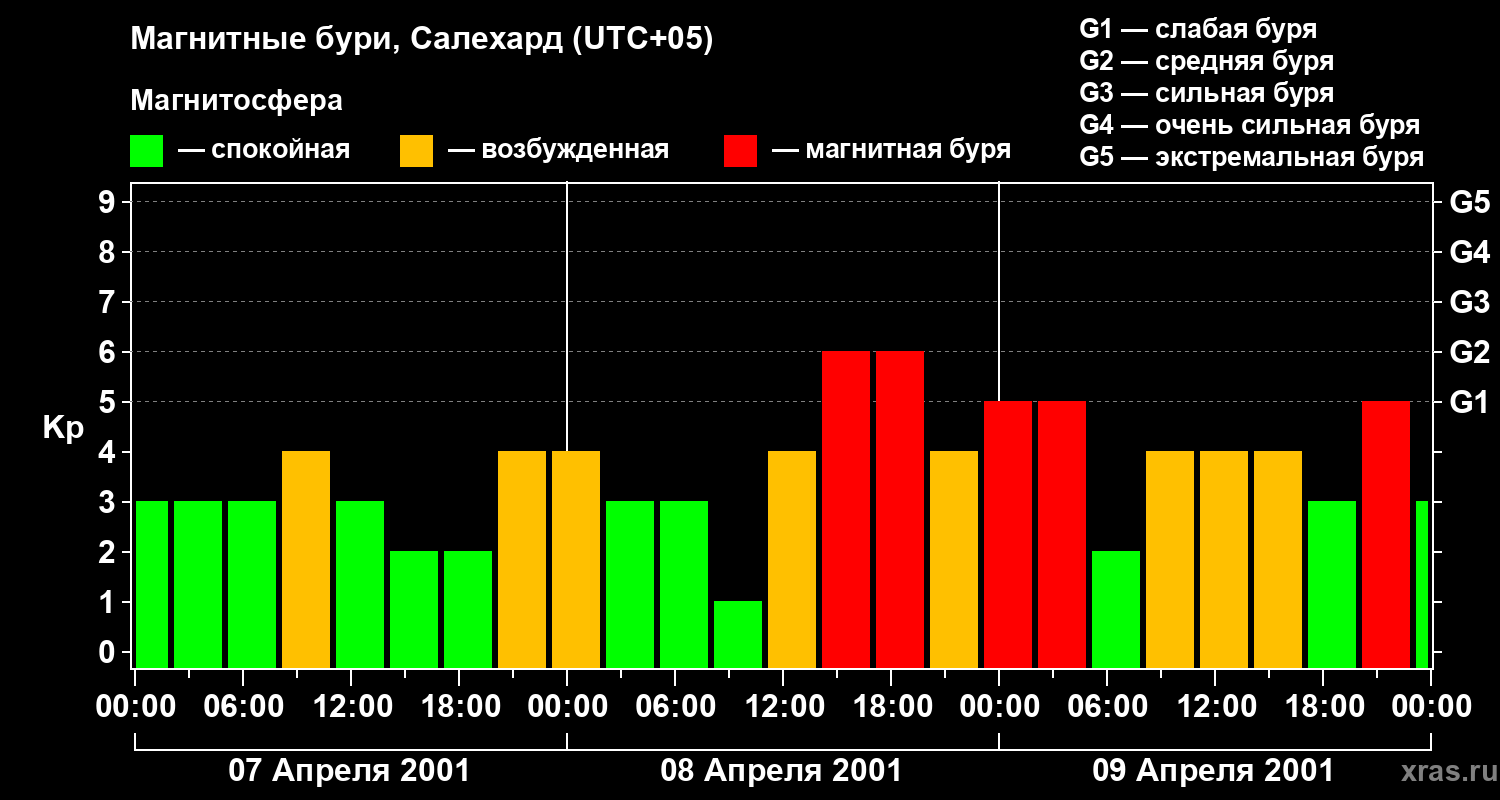Click the last red Kp 5 bar on 09 April
1500x800 pixels.
[1386, 534]
